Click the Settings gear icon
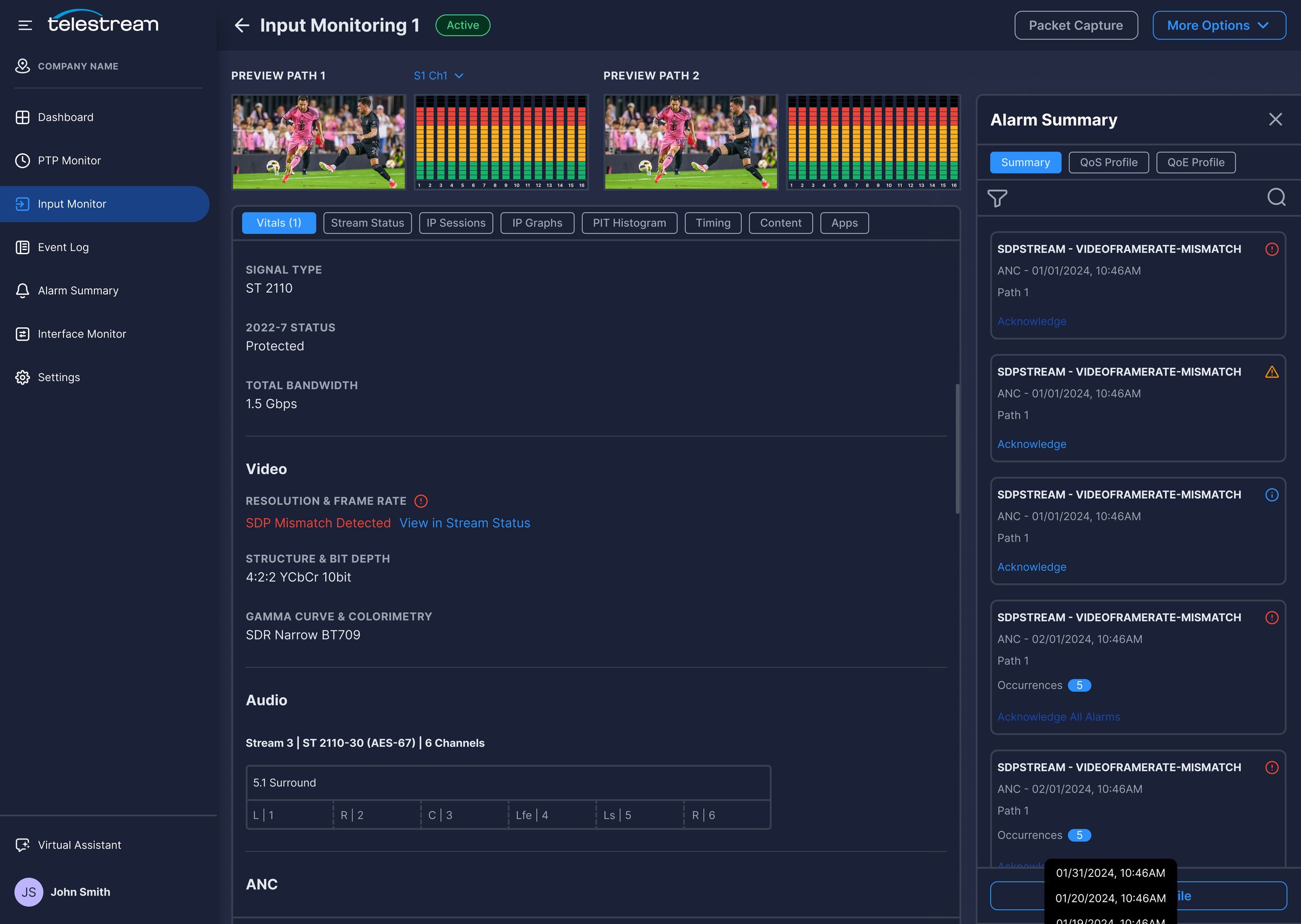The image size is (1301, 924). pyautogui.click(x=22, y=377)
